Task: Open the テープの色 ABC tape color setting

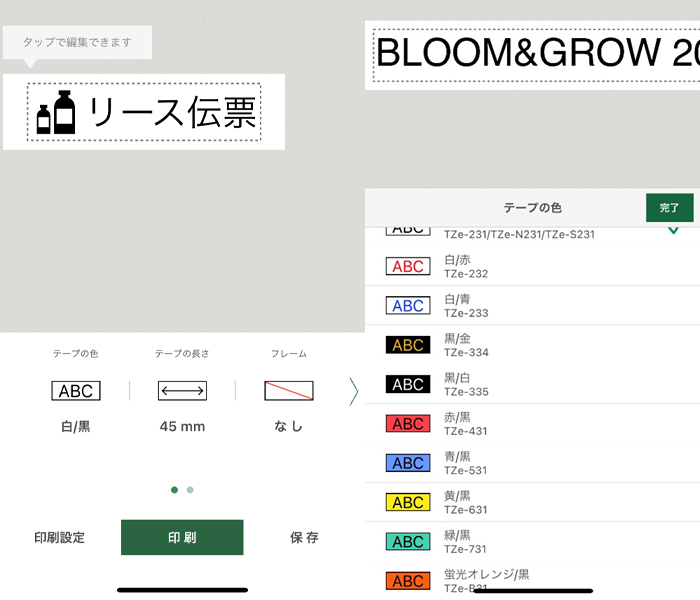Action: pos(76,391)
